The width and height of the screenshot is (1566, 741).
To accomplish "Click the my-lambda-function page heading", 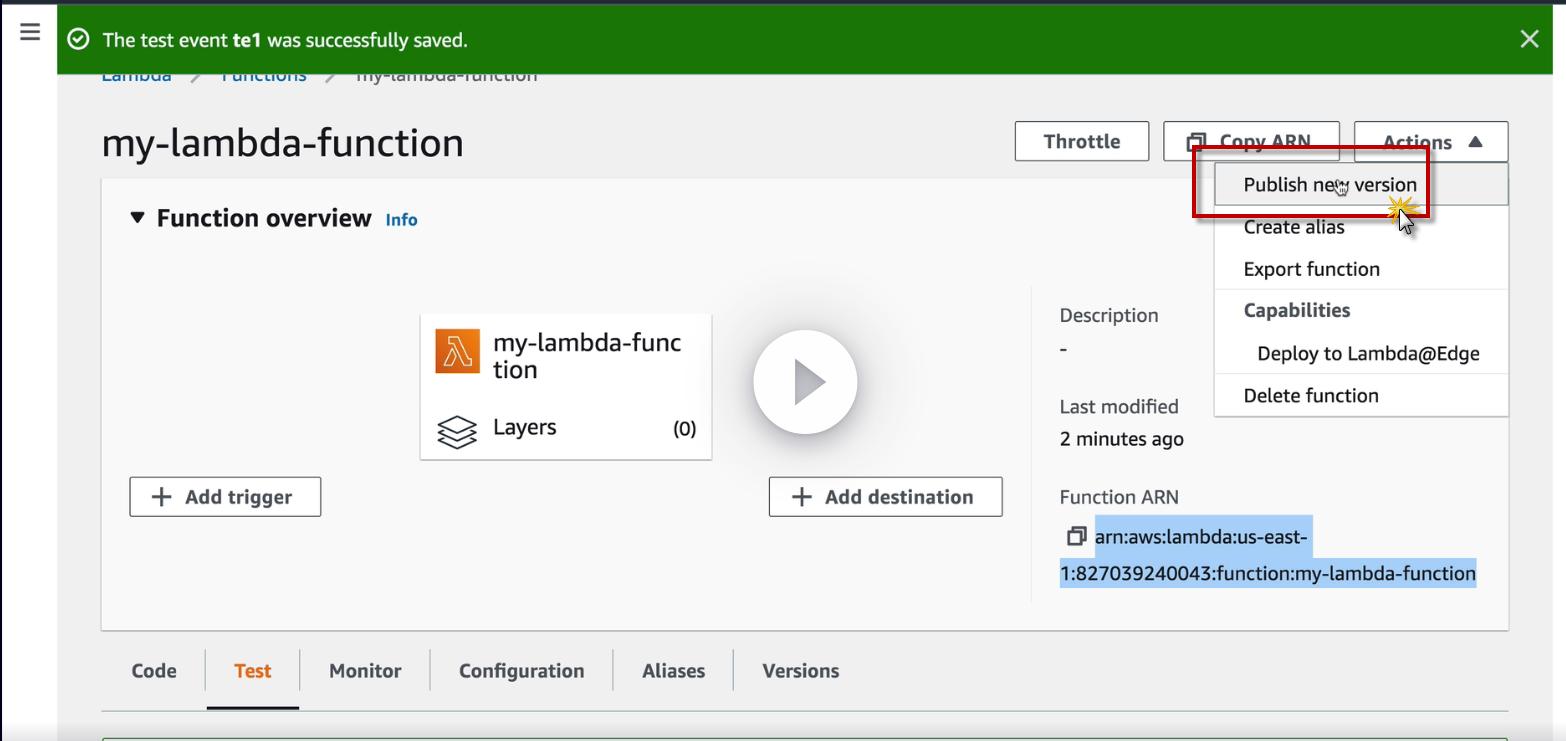I will 283,143.
